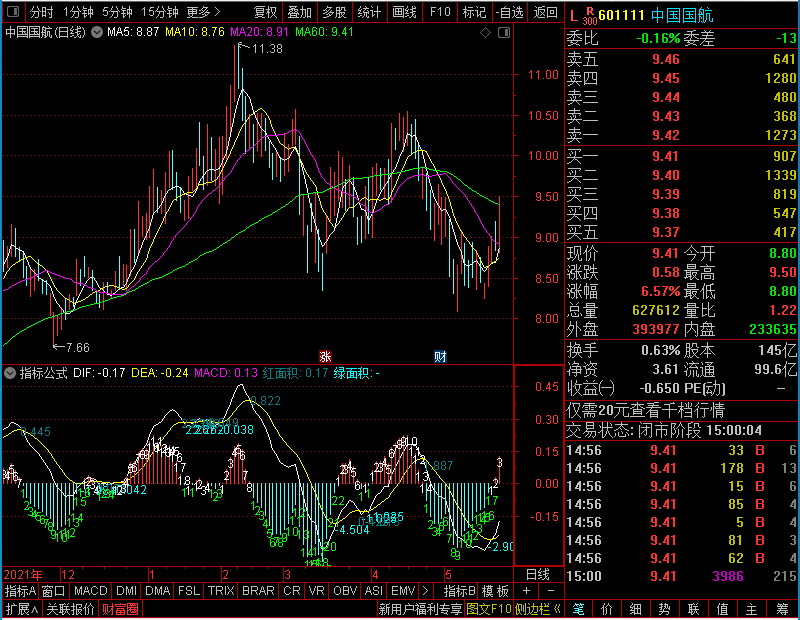Expand the 指标公式 indicator dropdown arrow
This screenshot has height=620, width=800.
click(x=10, y=373)
